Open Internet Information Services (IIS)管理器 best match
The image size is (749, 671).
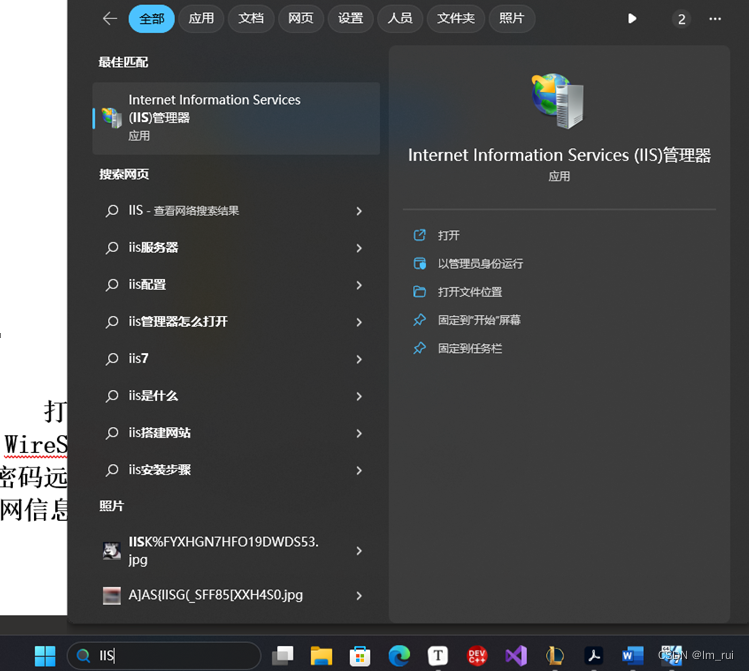point(236,118)
